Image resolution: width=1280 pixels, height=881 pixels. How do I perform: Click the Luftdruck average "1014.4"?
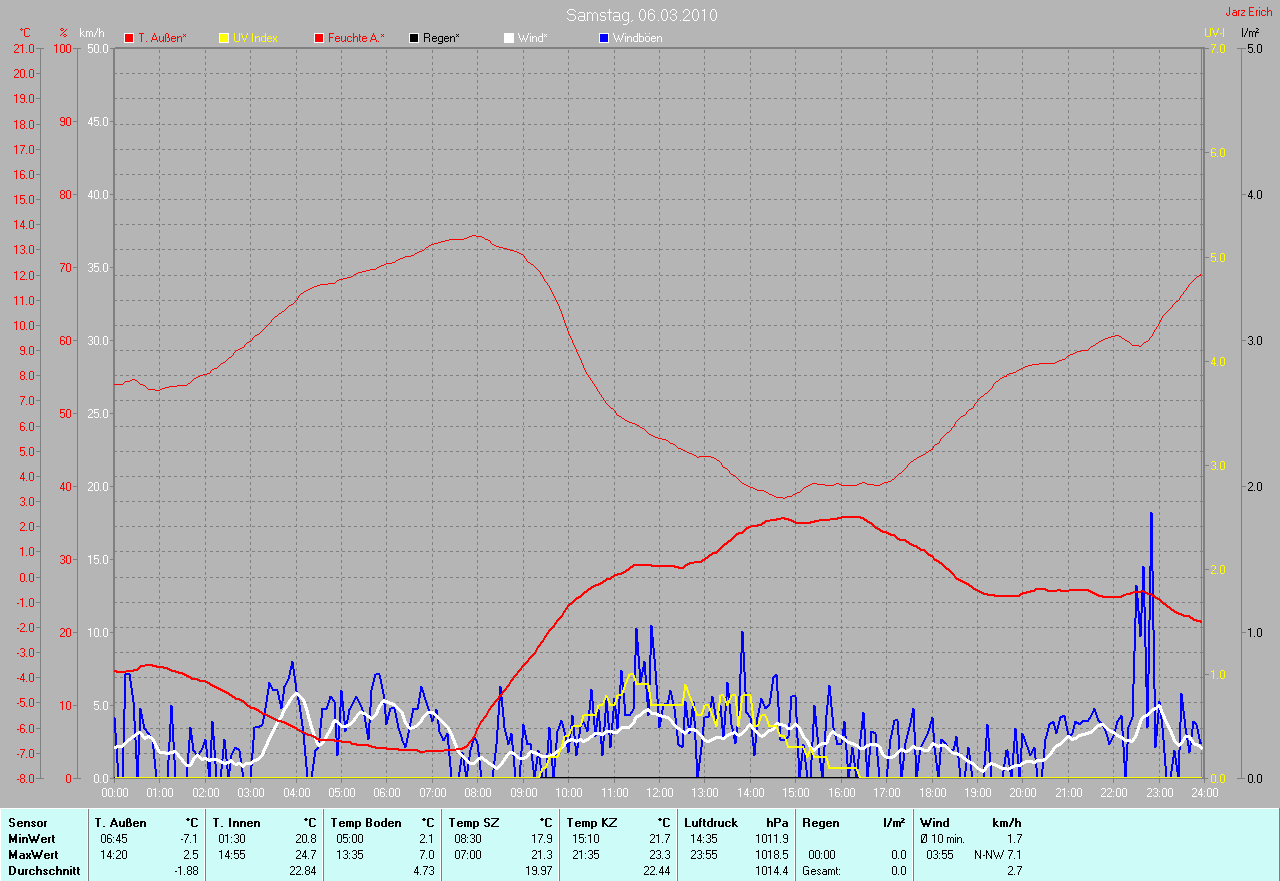[x=771, y=871]
